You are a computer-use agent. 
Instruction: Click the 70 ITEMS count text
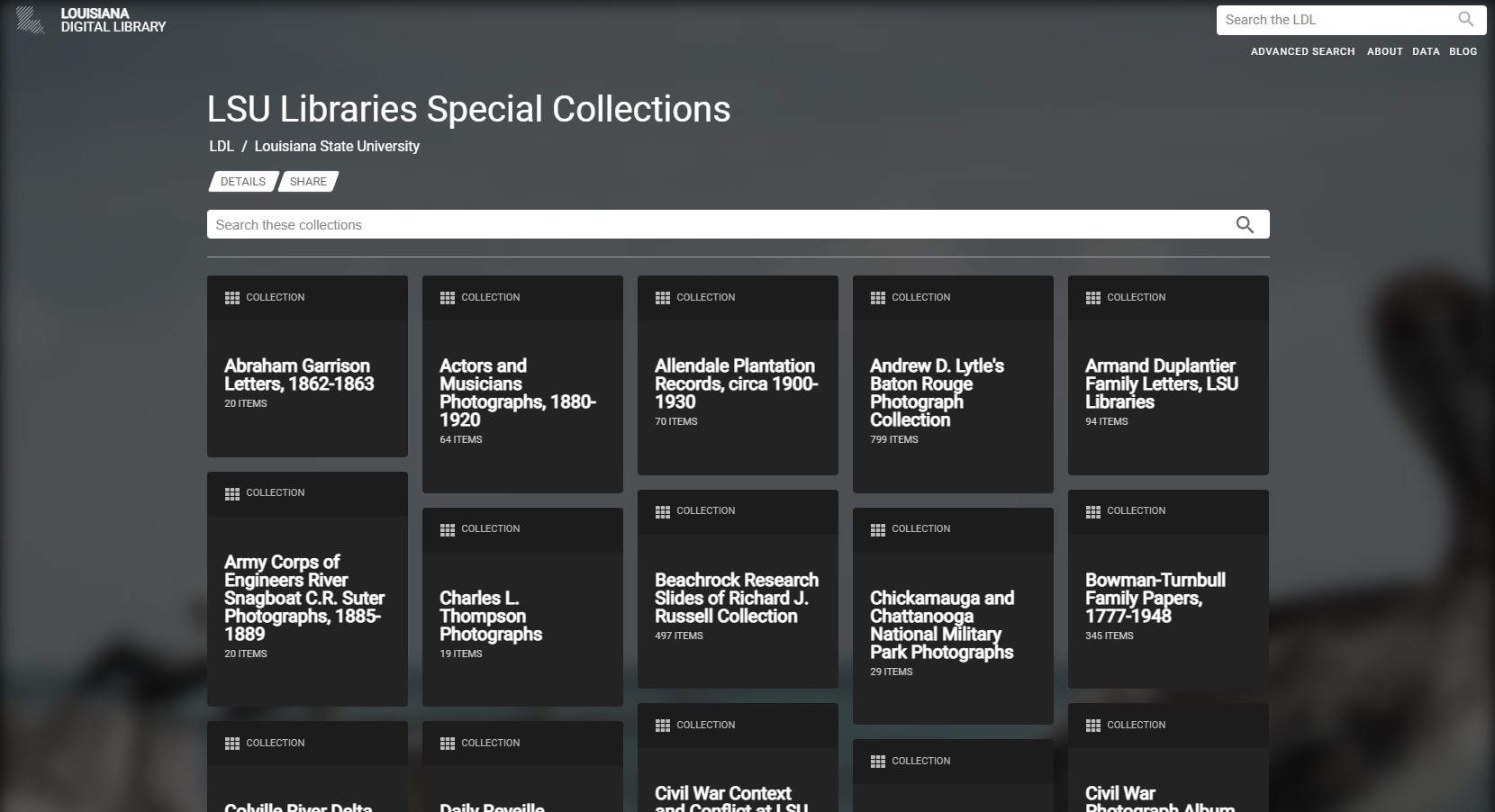[x=676, y=421]
